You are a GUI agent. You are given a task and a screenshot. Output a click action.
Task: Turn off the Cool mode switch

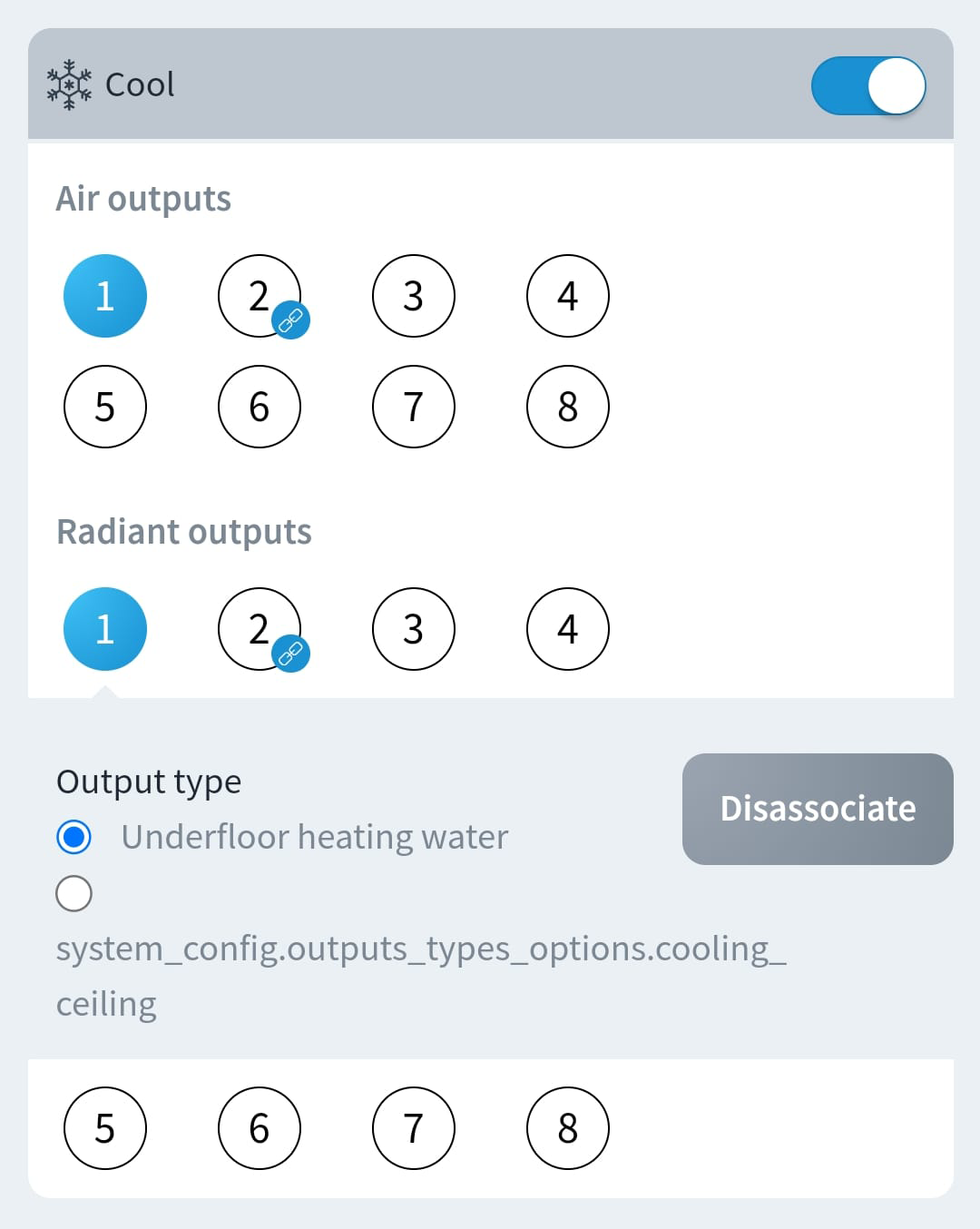tap(868, 86)
